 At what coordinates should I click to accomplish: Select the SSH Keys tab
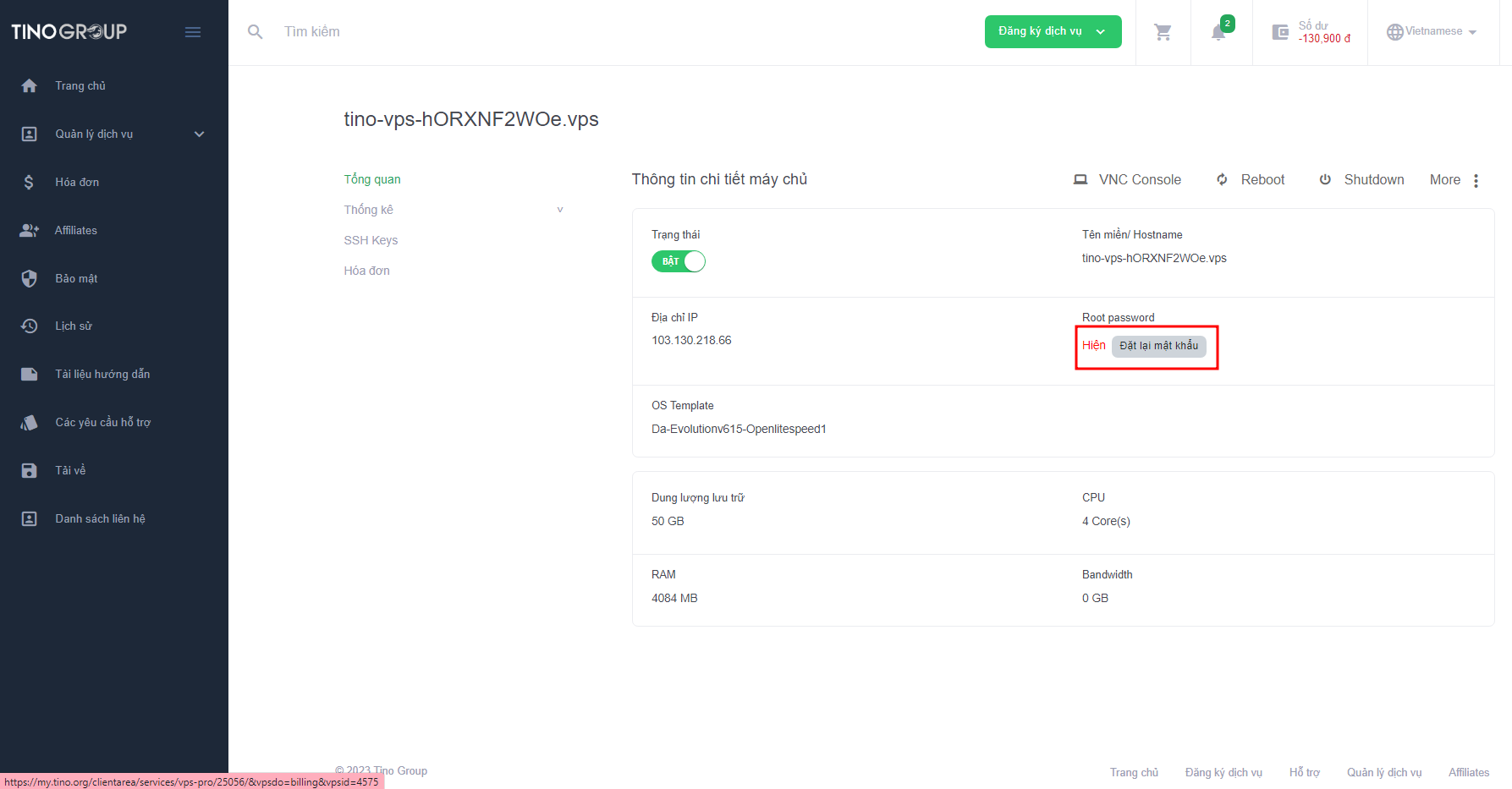(x=371, y=240)
